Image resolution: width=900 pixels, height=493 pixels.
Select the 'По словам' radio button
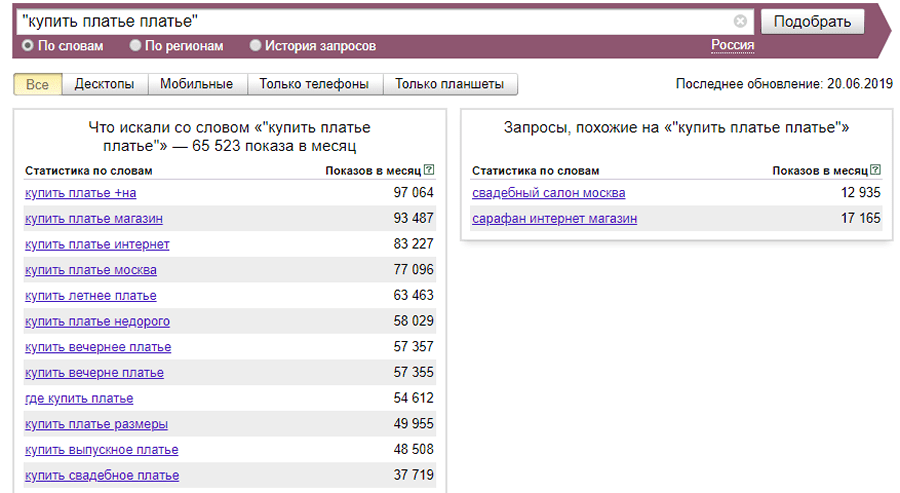click(27, 46)
